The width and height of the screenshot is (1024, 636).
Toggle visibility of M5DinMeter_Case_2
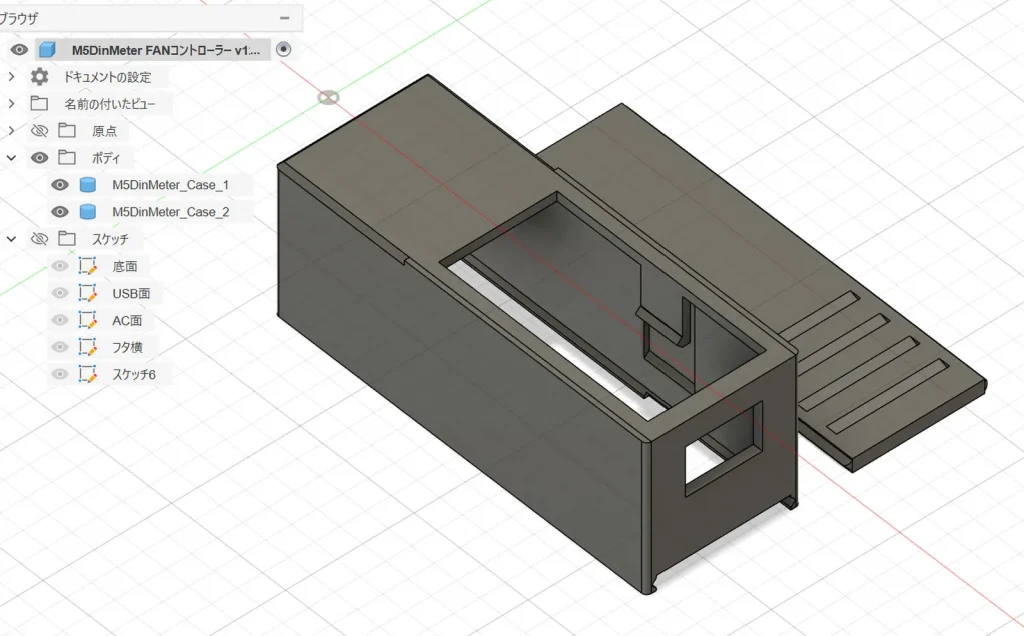tap(60, 212)
